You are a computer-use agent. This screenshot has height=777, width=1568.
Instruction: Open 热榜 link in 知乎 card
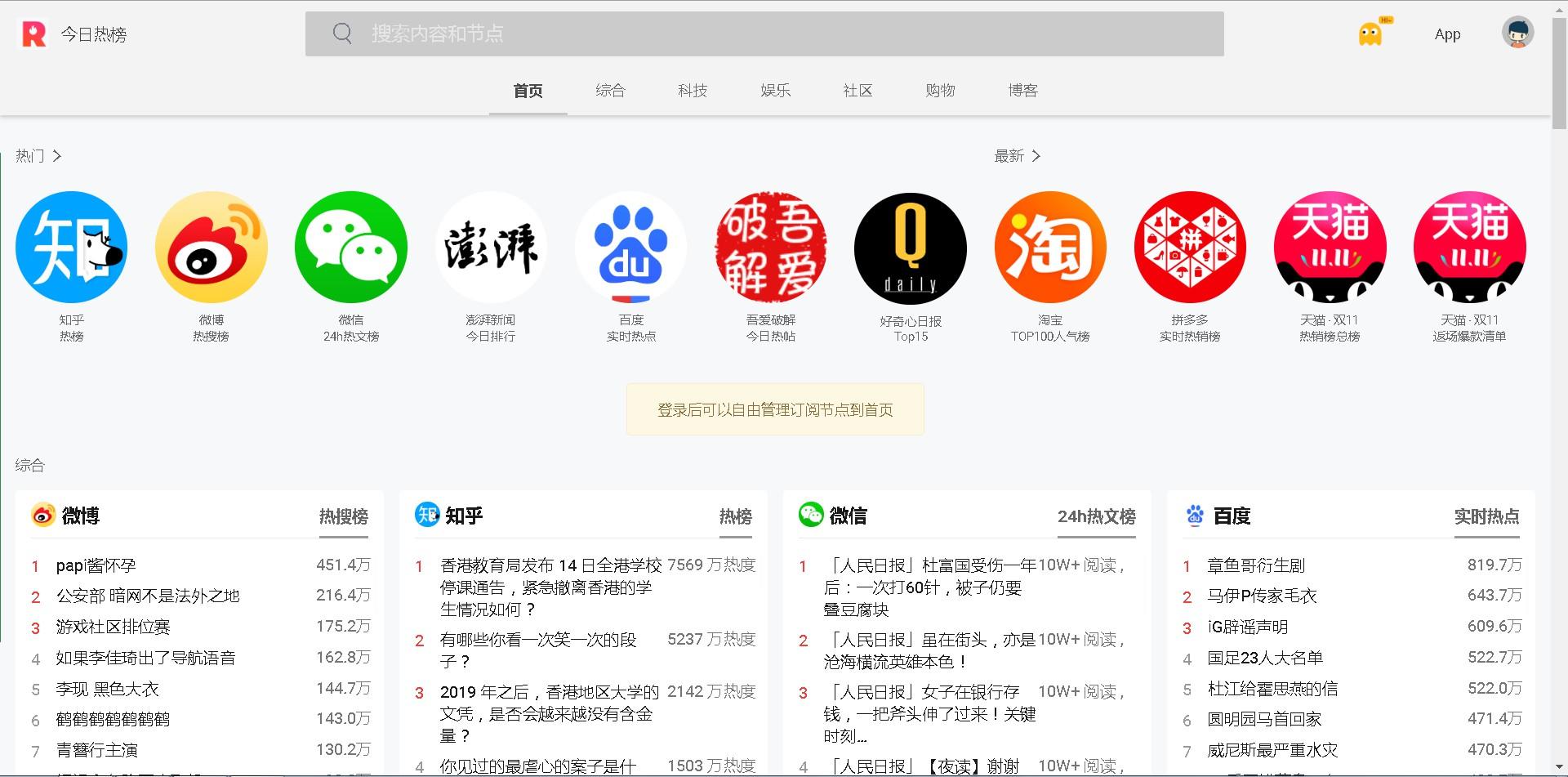tap(736, 516)
